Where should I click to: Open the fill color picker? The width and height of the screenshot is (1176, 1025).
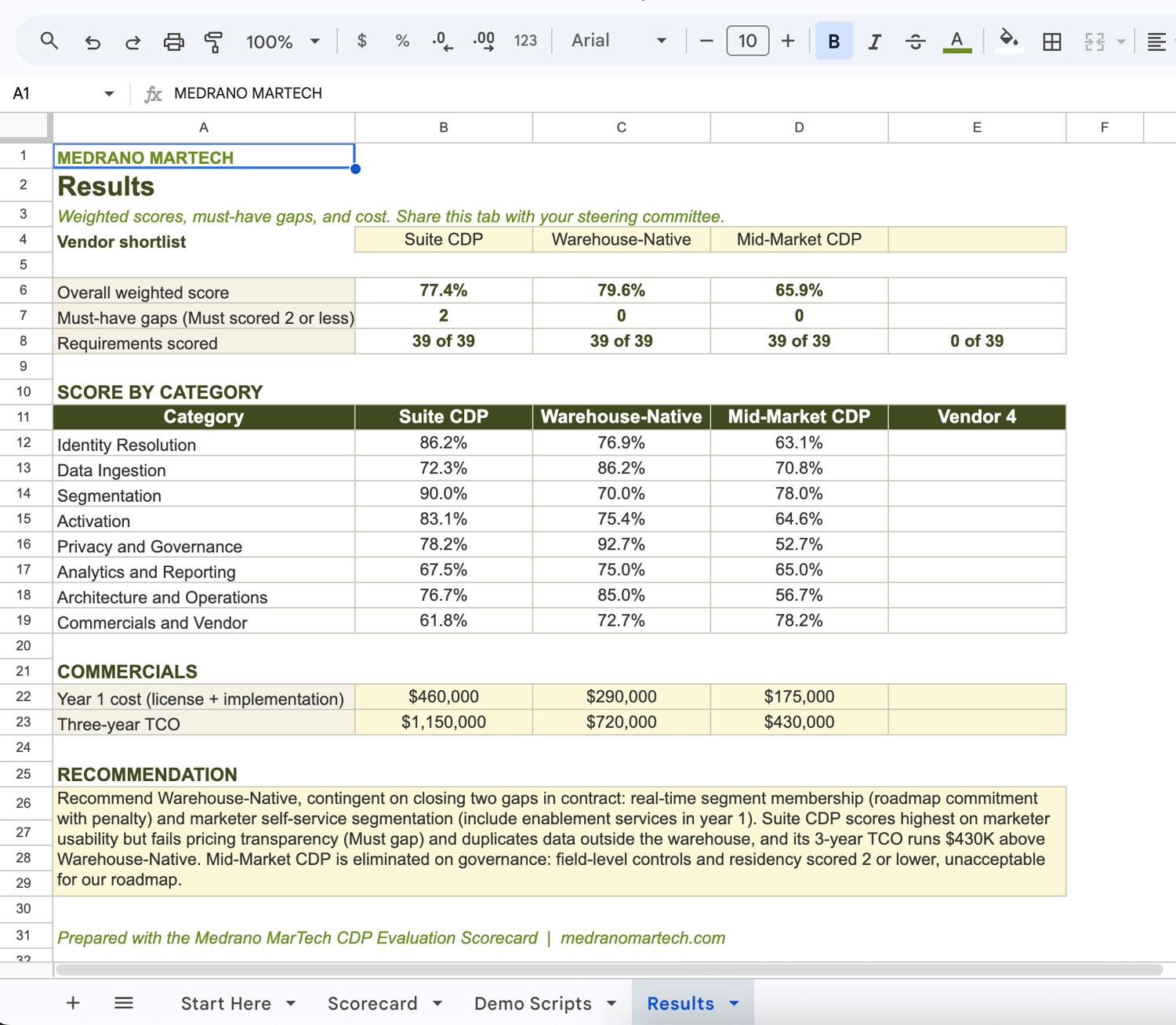1008,39
